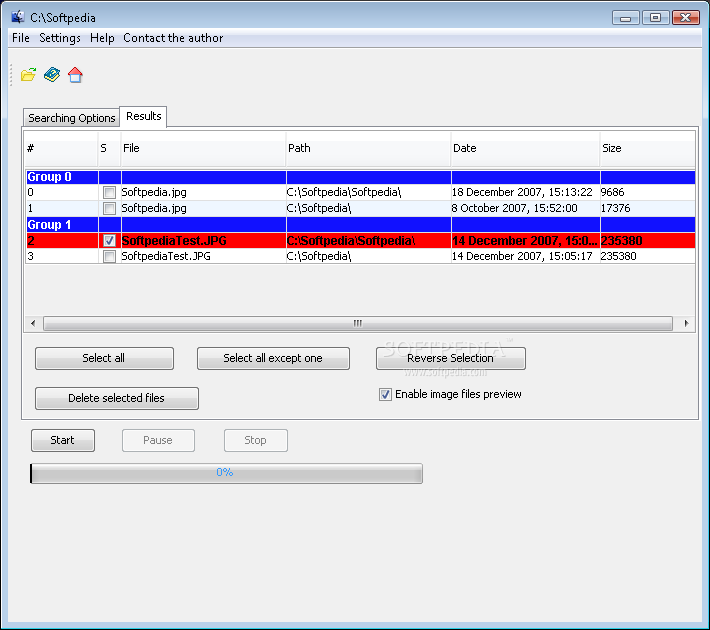Check the box for row 3 SoftpediaTest.JPG
710x630 pixels.
(x=109, y=256)
